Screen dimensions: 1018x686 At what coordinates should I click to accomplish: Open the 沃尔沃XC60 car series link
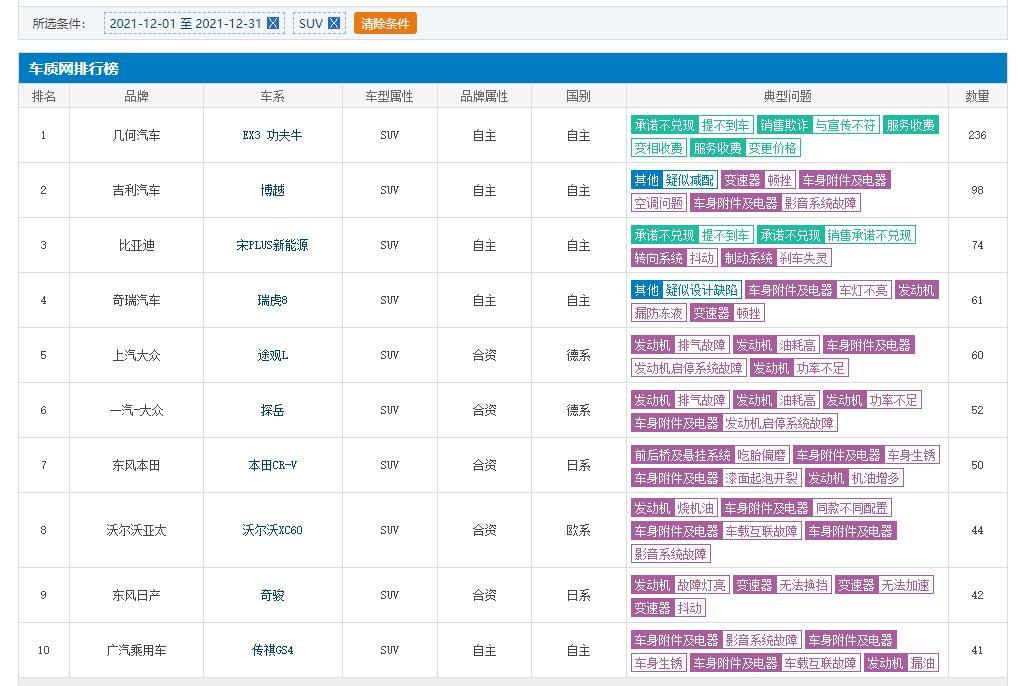click(272, 530)
